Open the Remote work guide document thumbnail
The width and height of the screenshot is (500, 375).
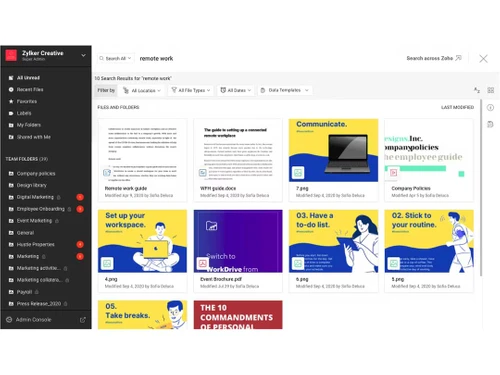tap(142, 150)
